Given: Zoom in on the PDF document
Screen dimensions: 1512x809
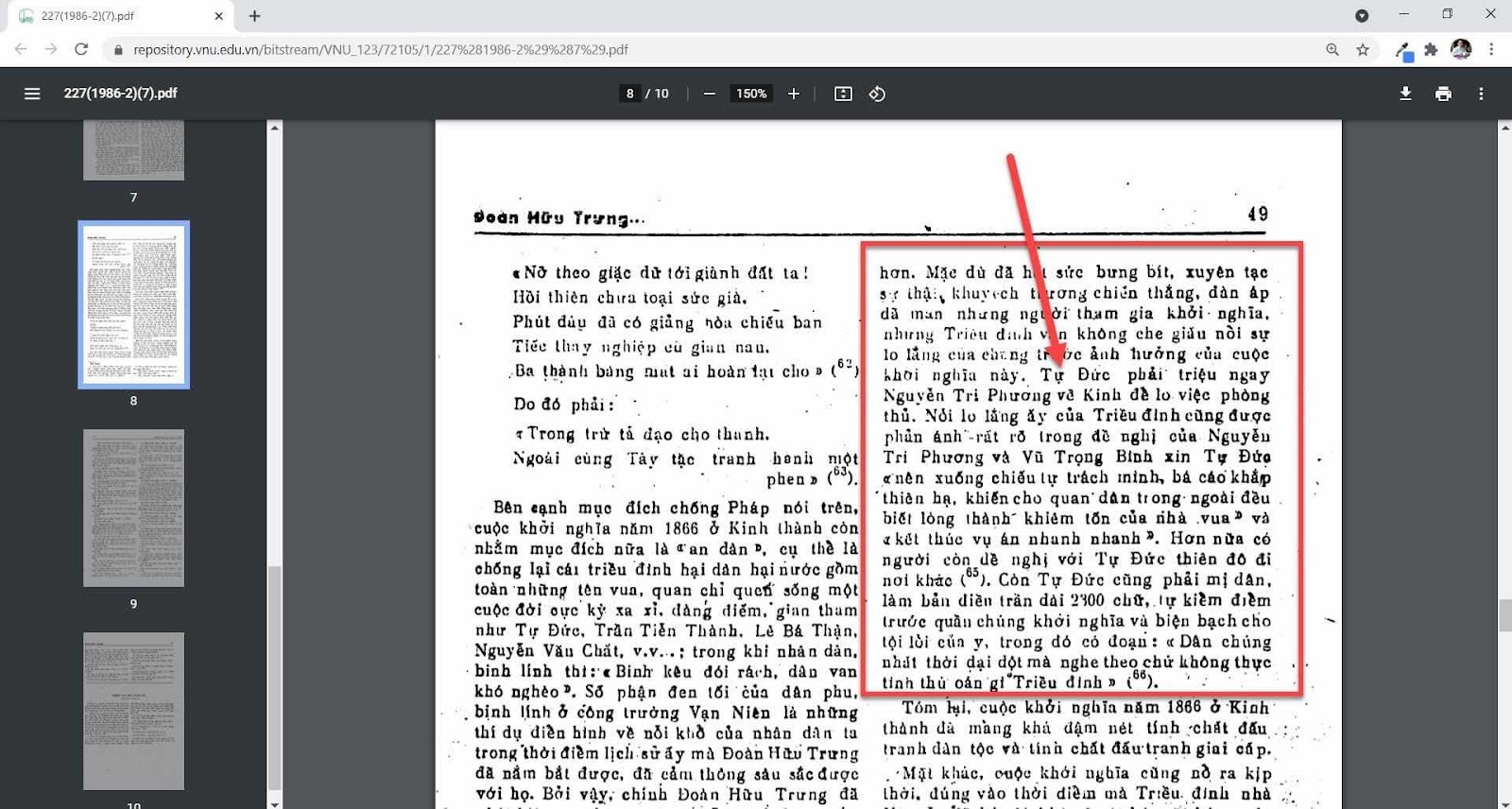Looking at the screenshot, I should [794, 94].
